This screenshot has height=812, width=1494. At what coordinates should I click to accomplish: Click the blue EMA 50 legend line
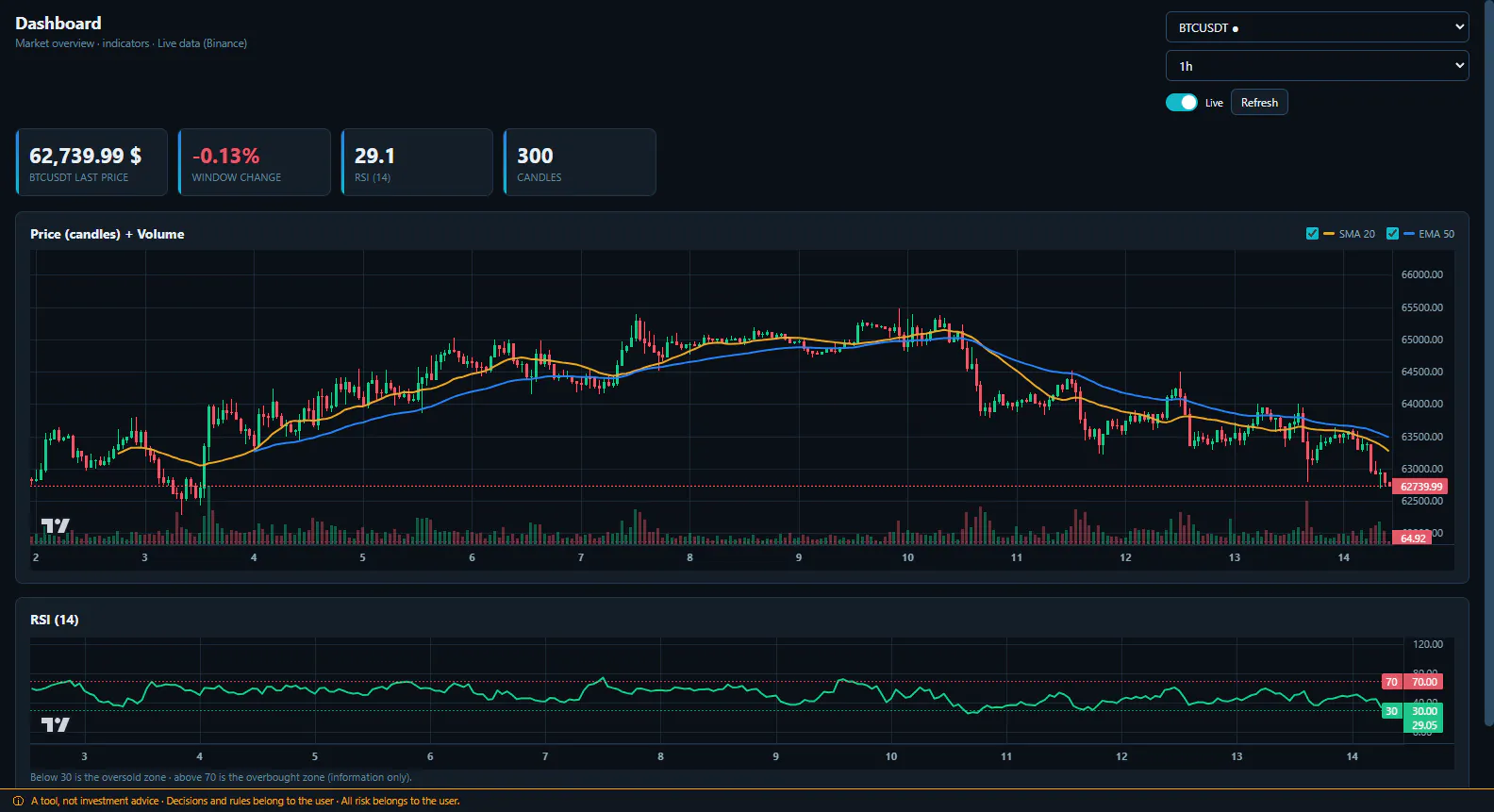tap(1409, 234)
